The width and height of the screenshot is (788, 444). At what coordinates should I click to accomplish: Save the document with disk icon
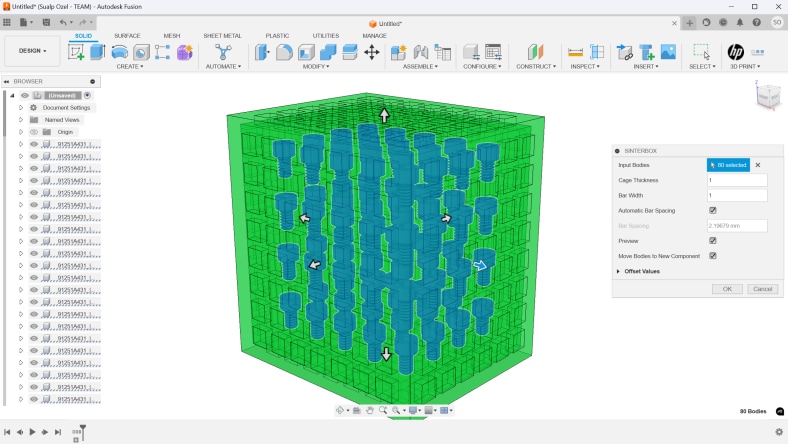click(x=46, y=22)
